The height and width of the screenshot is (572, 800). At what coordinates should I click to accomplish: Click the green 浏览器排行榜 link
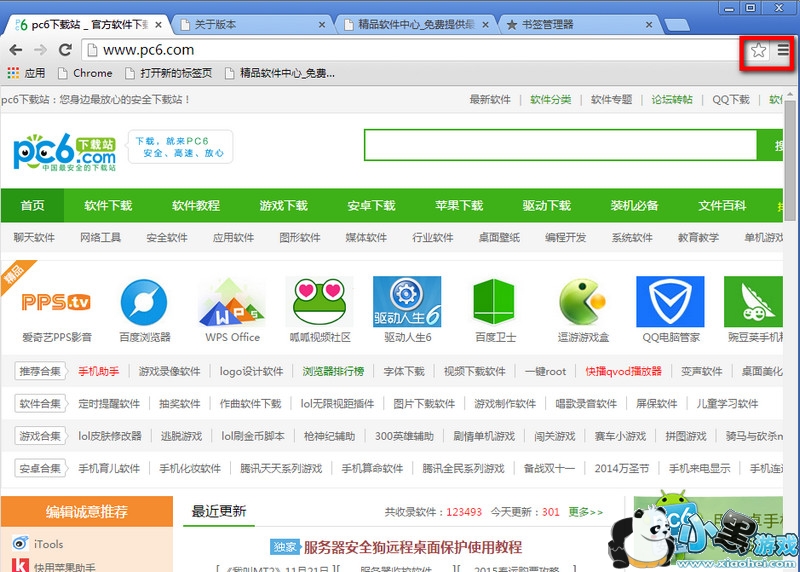(x=333, y=371)
